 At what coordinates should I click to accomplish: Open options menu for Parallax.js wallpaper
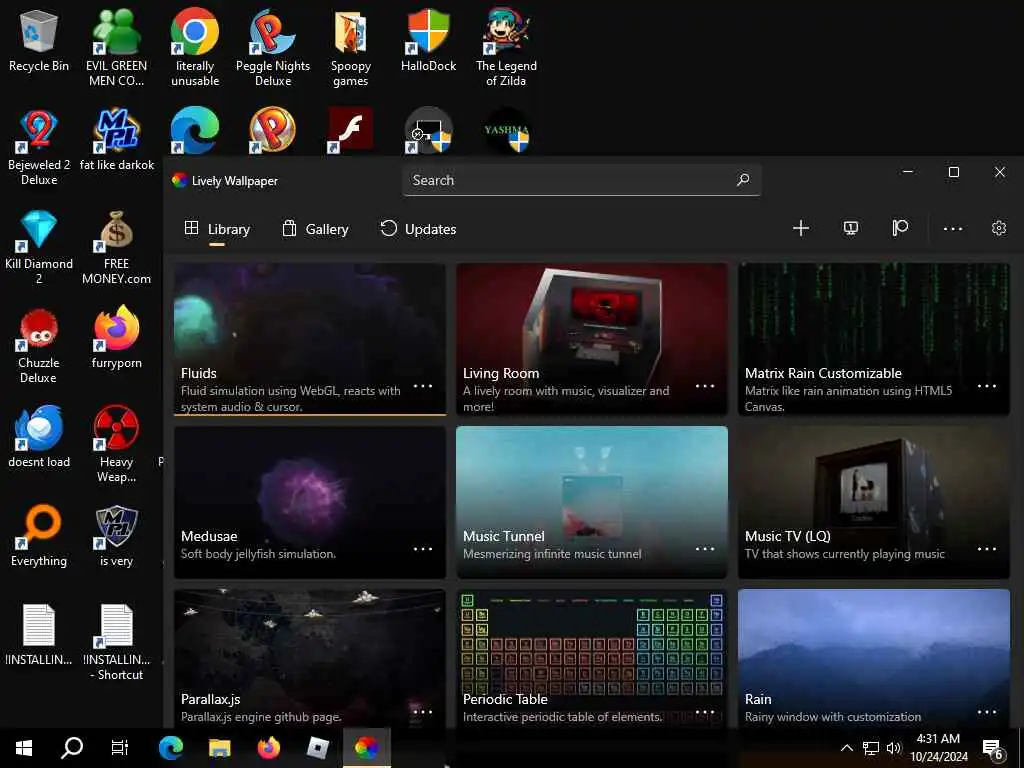pyautogui.click(x=423, y=711)
